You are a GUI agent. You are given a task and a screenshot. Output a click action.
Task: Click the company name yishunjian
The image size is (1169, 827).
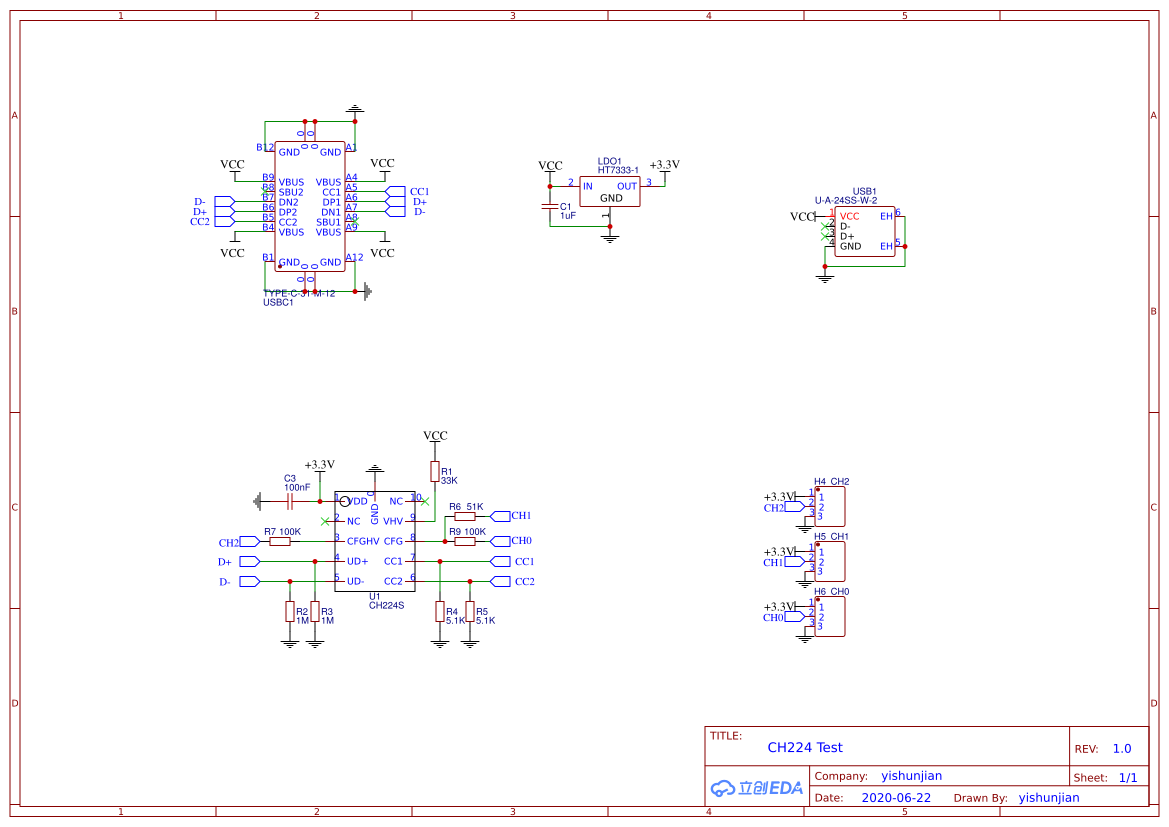click(911, 776)
